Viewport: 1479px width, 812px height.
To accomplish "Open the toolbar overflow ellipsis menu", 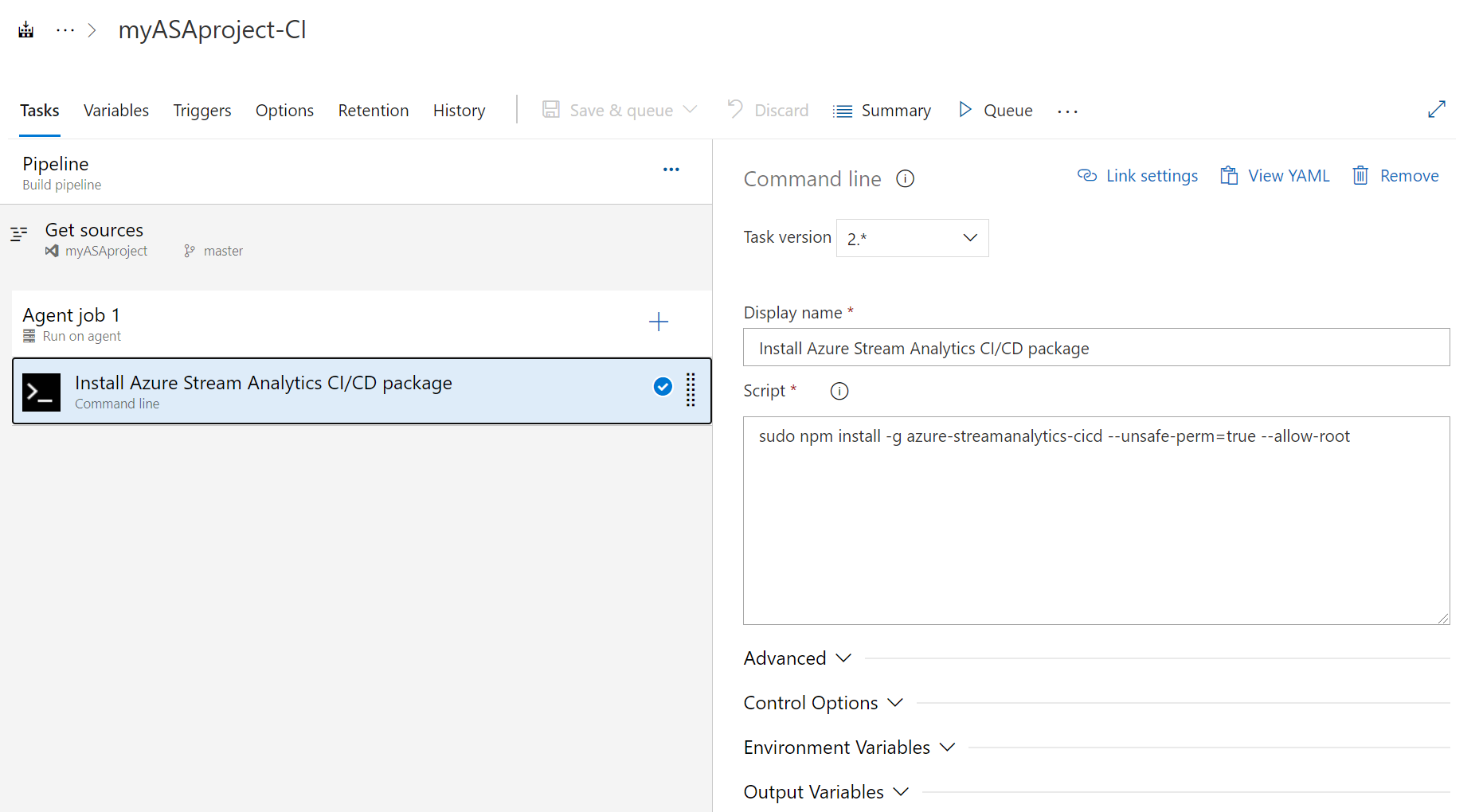I will 1067,111.
